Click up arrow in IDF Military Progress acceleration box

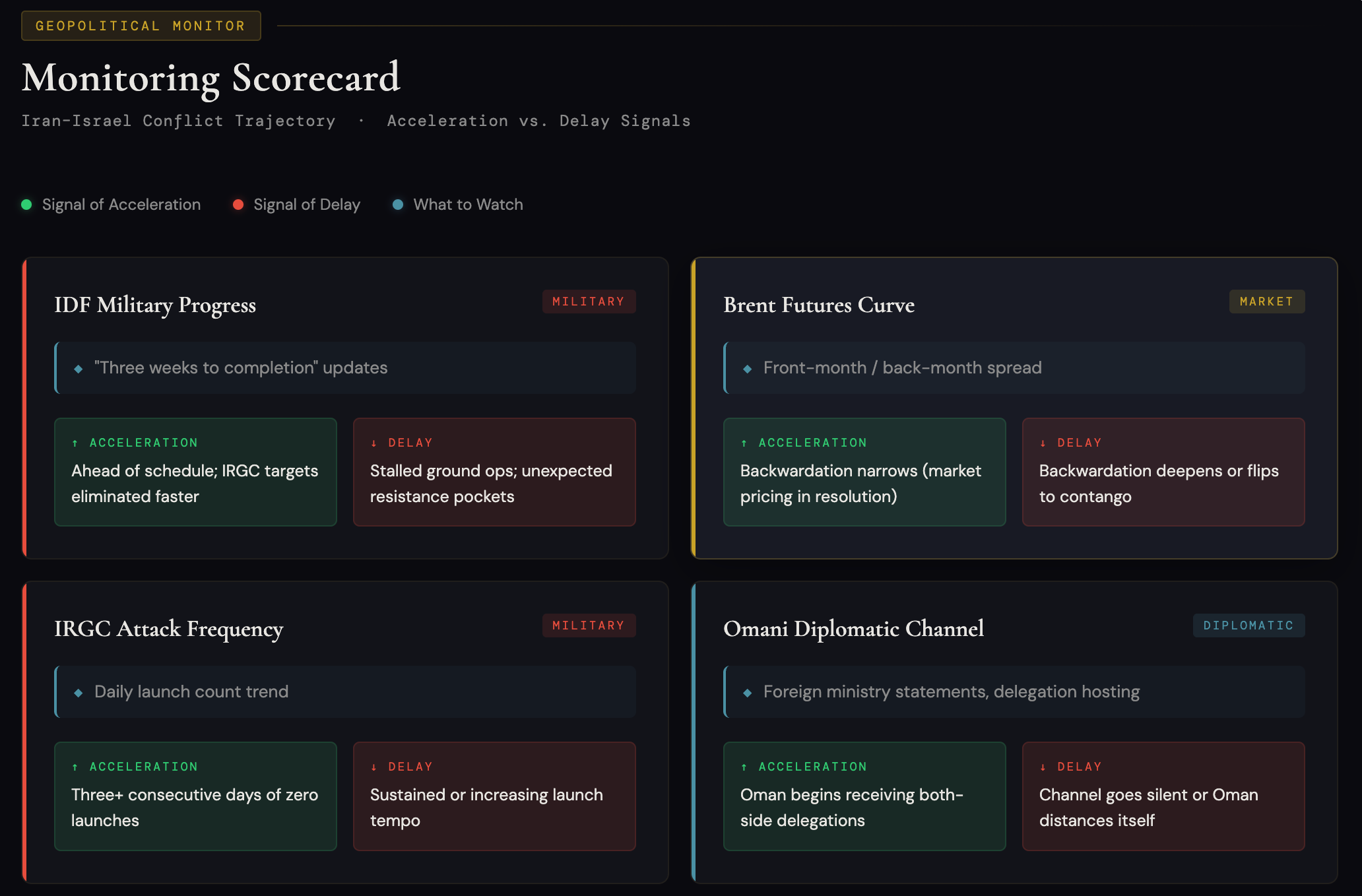tap(75, 443)
